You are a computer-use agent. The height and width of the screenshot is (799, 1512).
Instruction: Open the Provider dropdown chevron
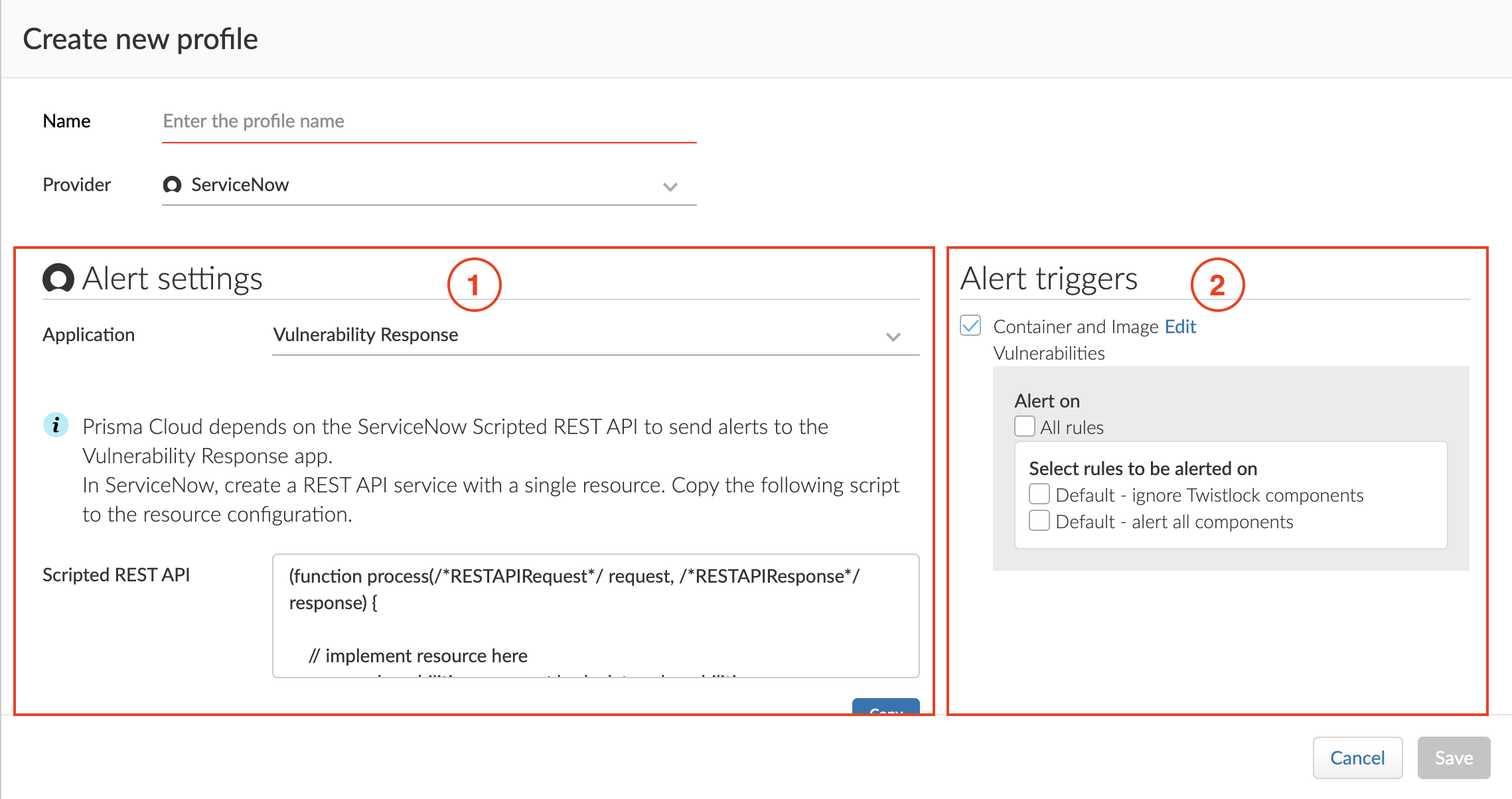pos(670,186)
